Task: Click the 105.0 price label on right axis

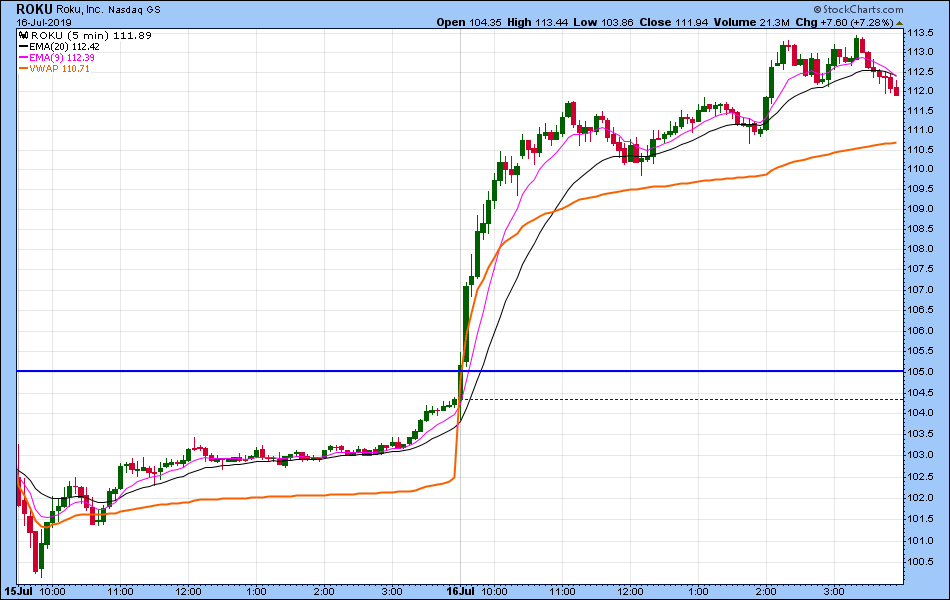Action: pyautogui.click(x=922, y=371)
